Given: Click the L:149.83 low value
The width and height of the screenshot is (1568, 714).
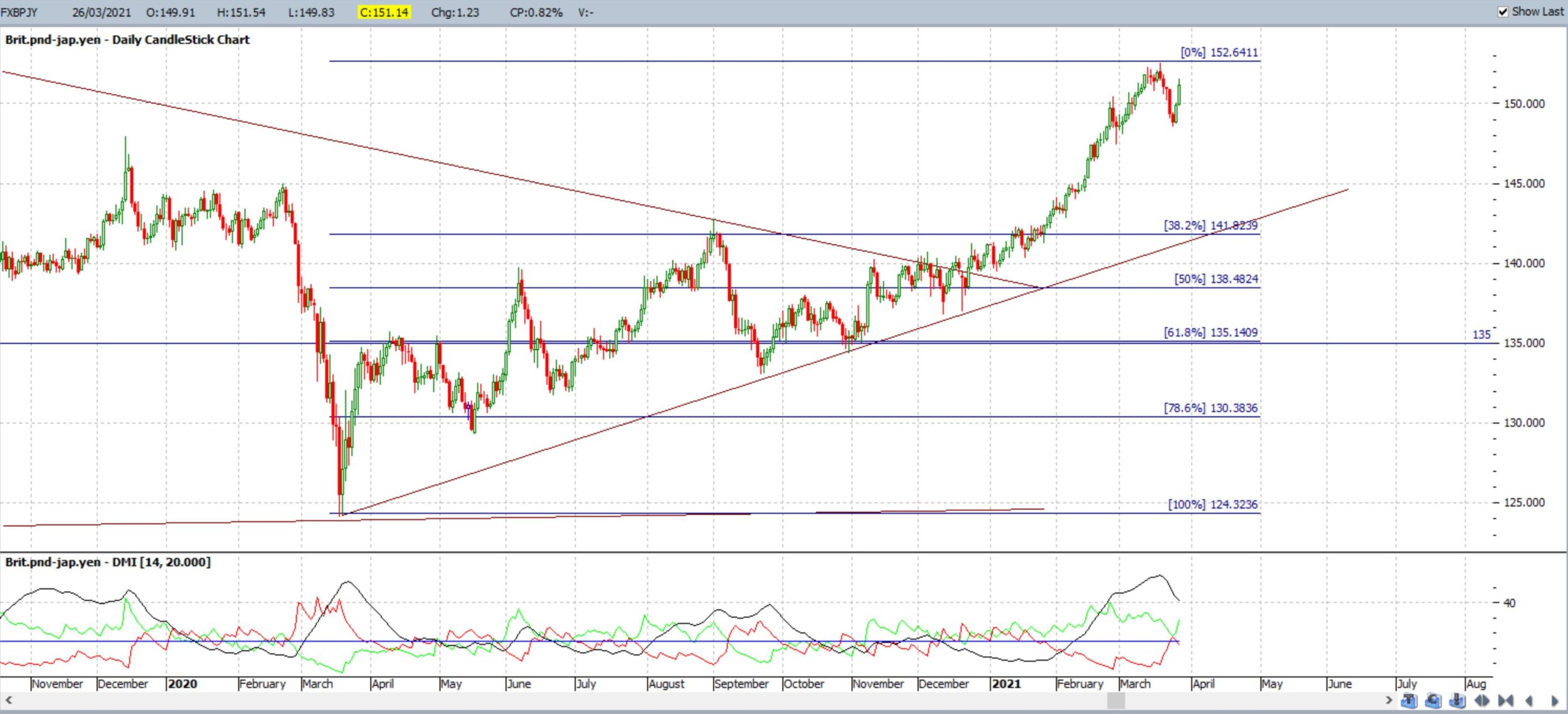Looking at the screenshot, I should pos(311,12).
